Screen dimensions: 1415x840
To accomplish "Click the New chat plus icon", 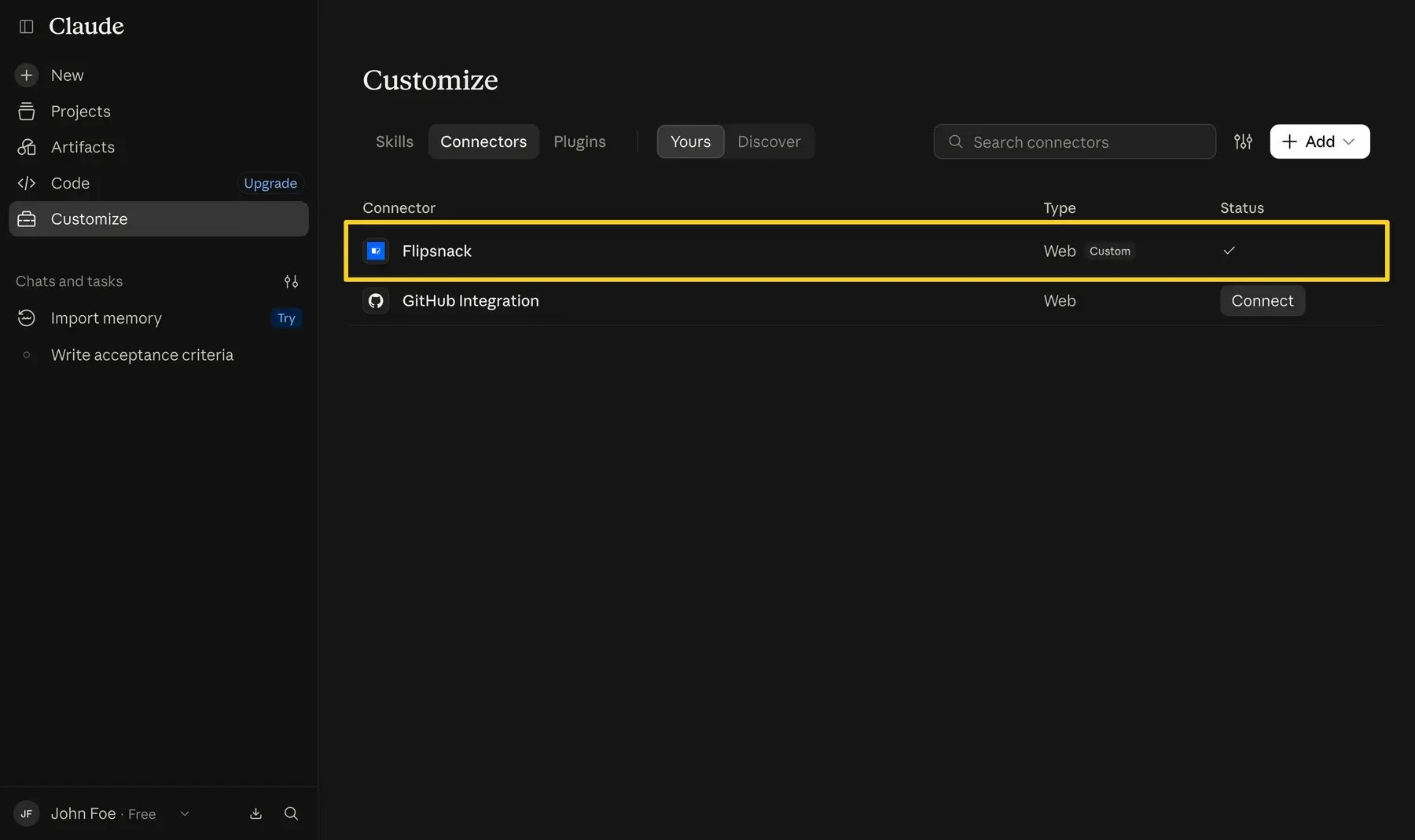I will coord(26,75).
